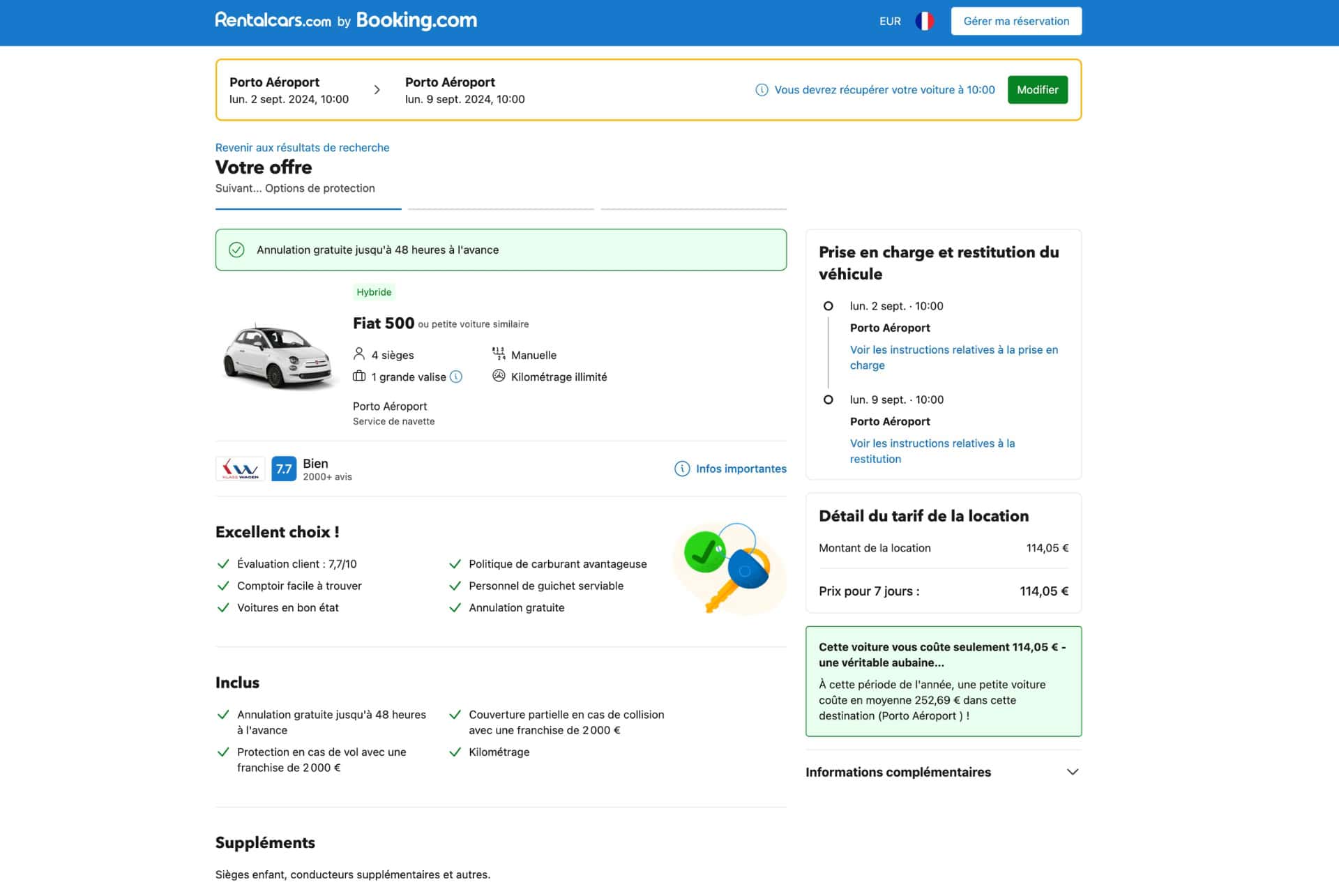Click the Fiat 500 car title

pyautogui.click(x=383, y=323)
